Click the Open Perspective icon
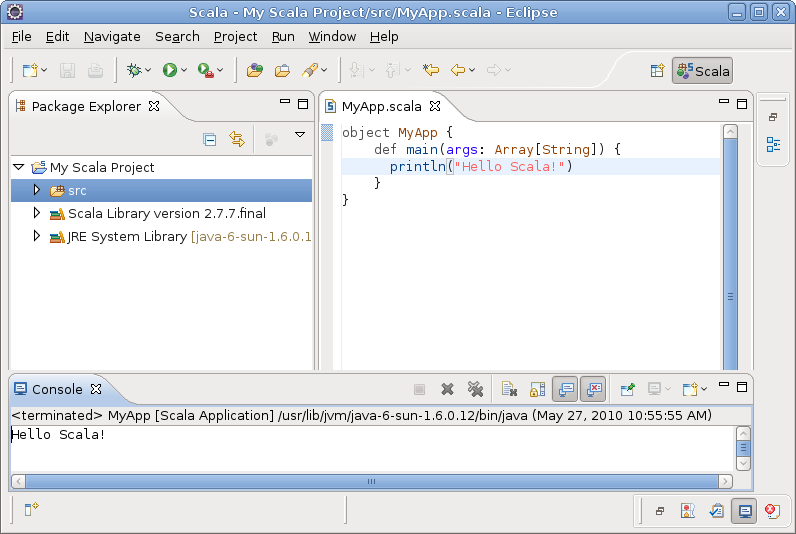 click(x=657, y=71)
